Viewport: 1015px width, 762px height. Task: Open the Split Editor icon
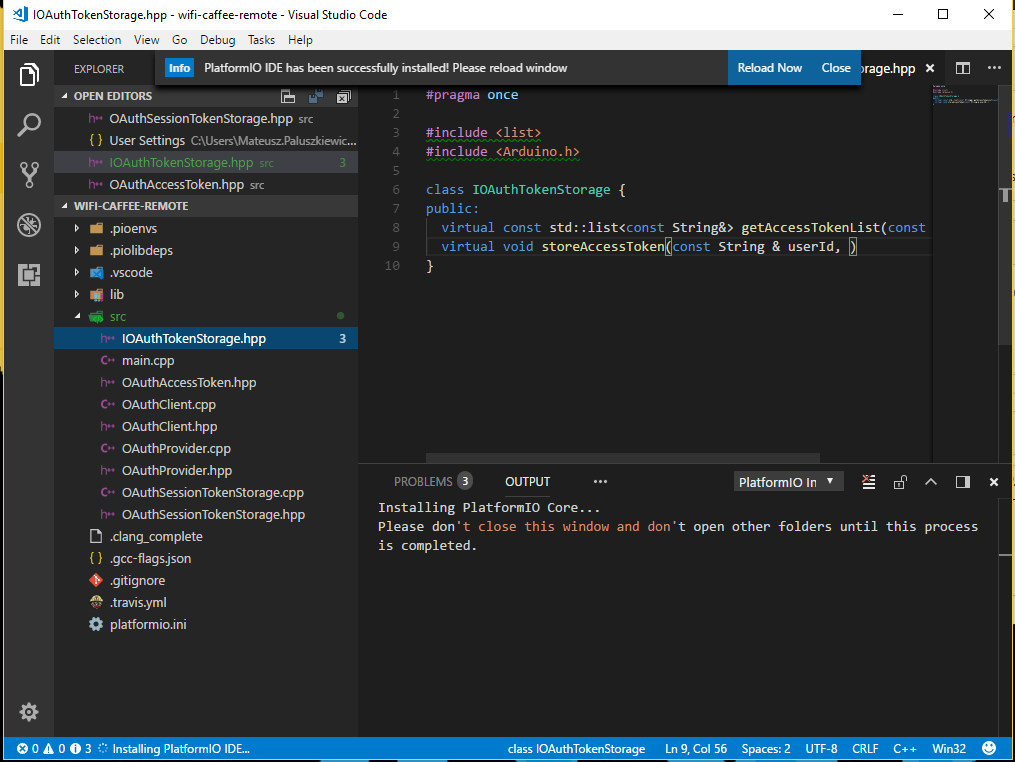pos(961,67)
